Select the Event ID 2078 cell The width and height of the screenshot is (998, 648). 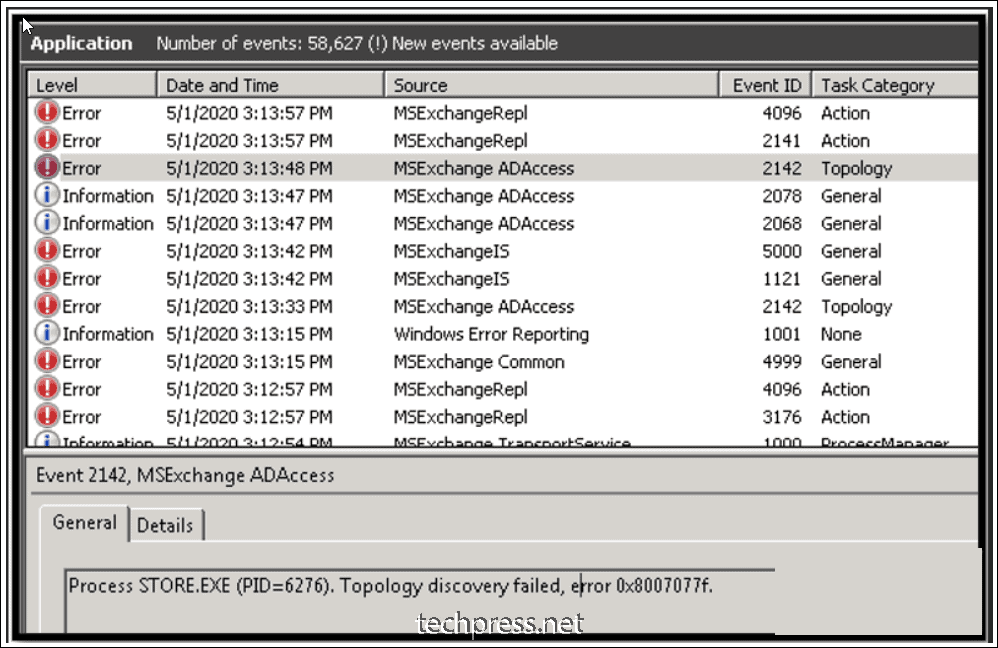[782, 196]
